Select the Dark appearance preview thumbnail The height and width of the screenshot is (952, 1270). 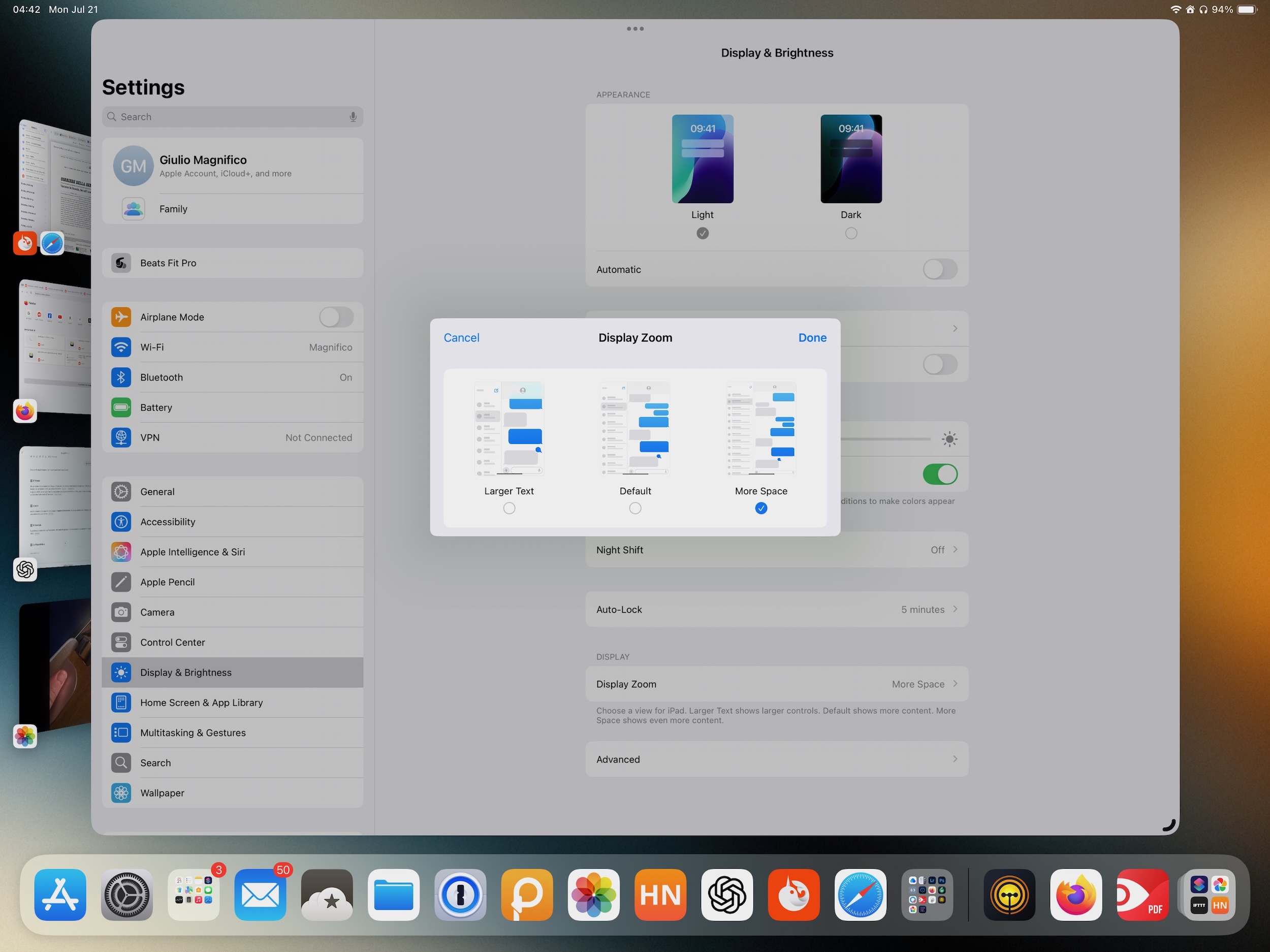pos(851,158)
